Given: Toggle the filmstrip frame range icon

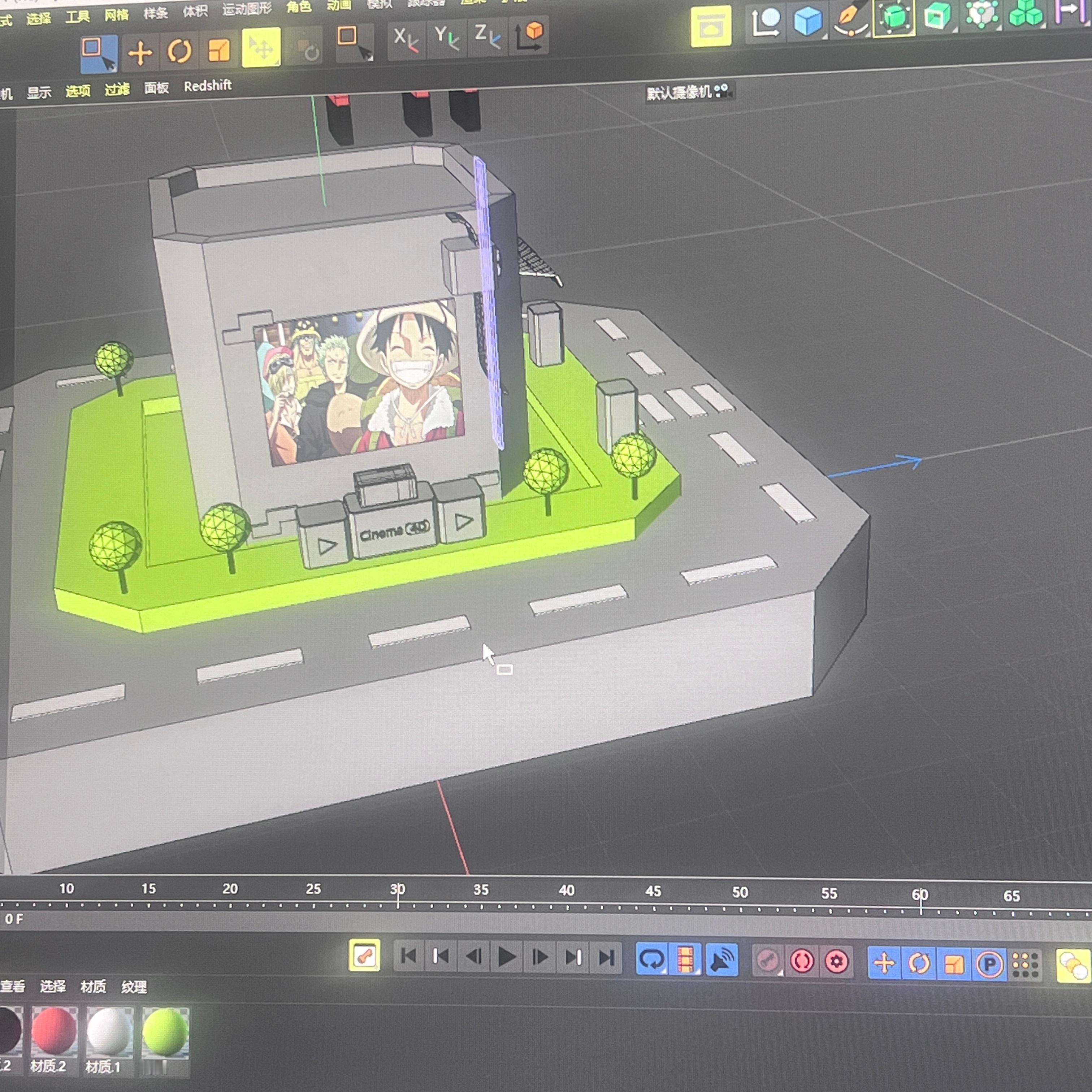Looking at the screenshot, I should tap(685, 959).
